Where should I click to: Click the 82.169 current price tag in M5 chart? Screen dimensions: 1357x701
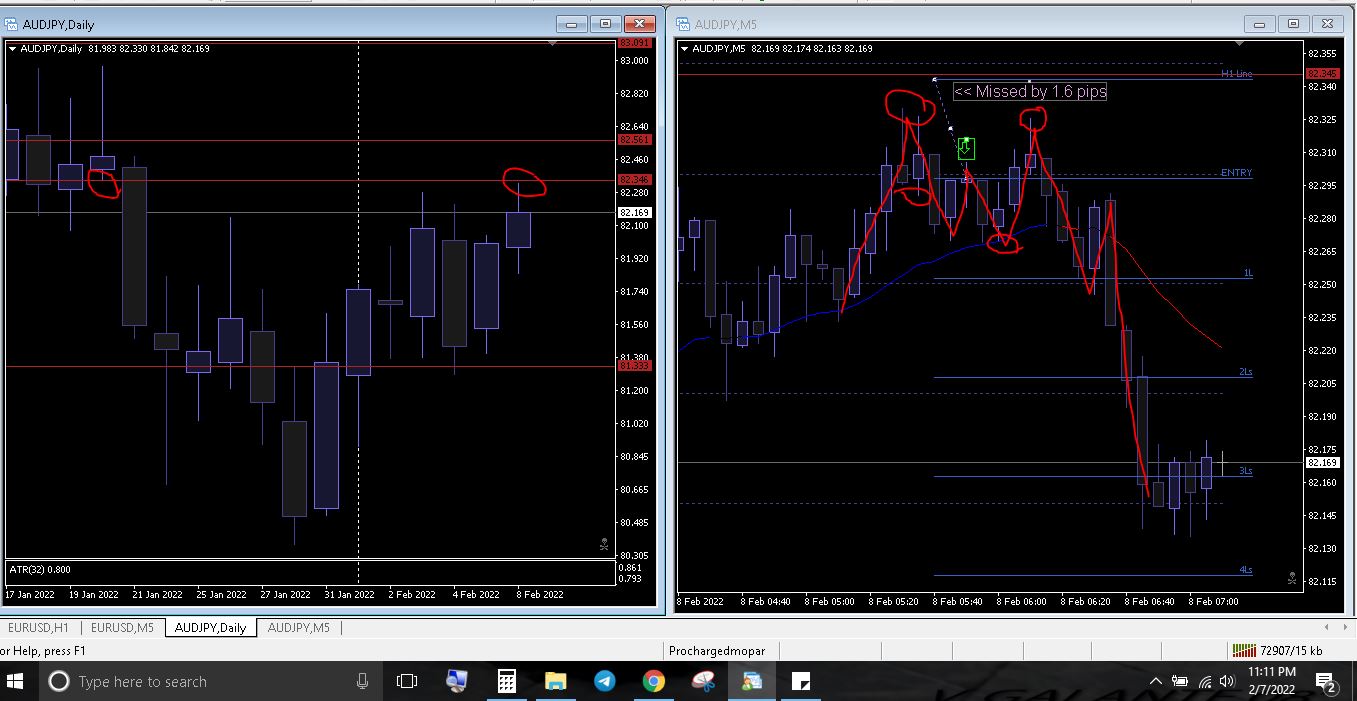click(x=1323, y=463)
